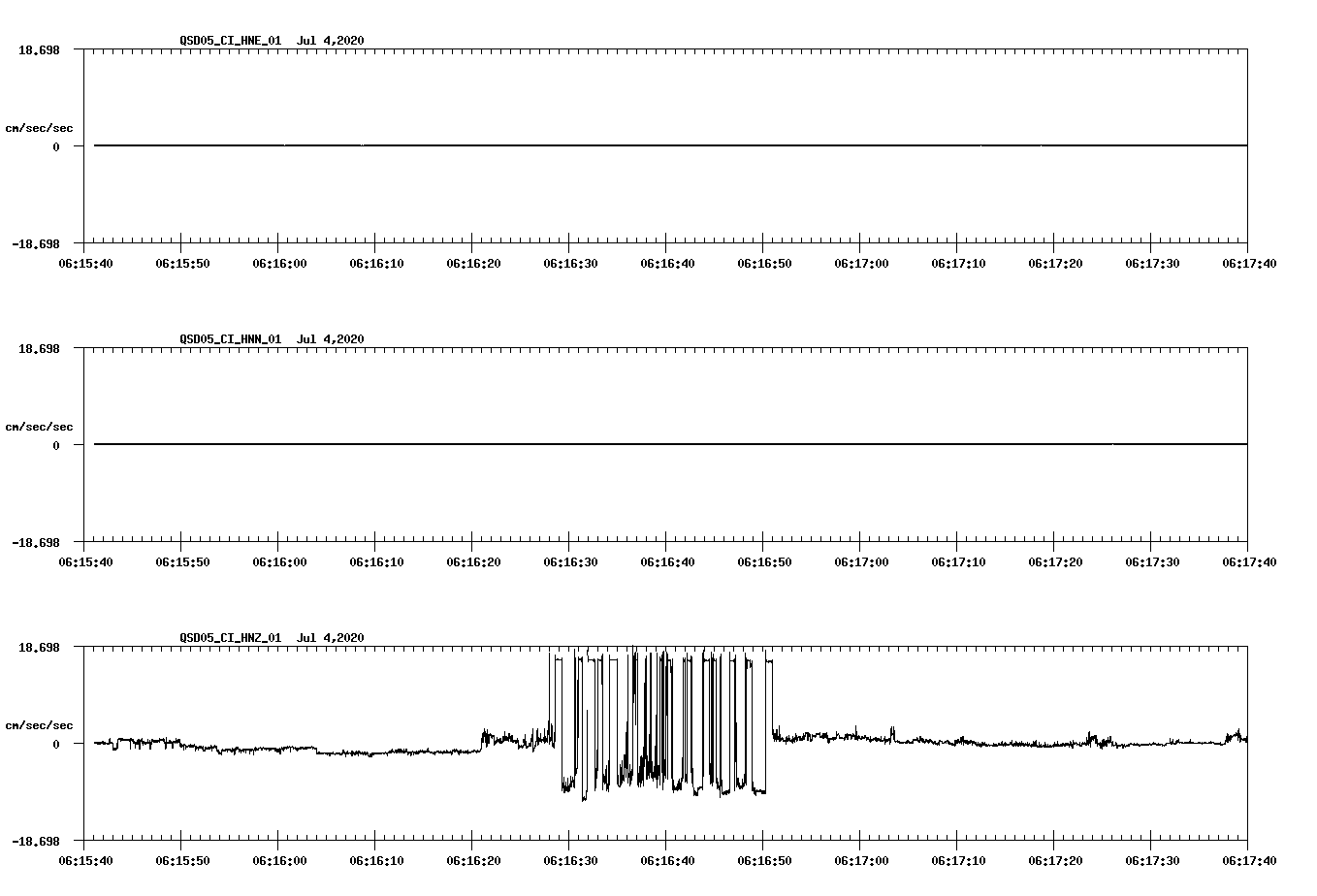Click the 06:16:40 time label under the HNN plot
Viewport: 1317px width, 896px height.
click(x=667, y=561)
